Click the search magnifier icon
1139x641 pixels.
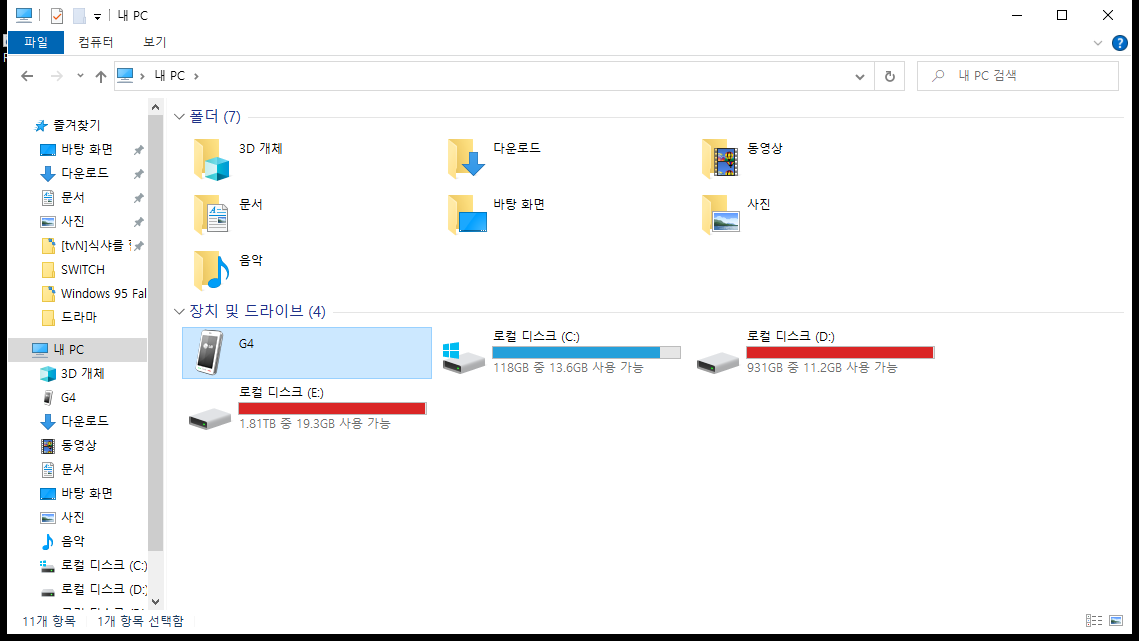939,76
